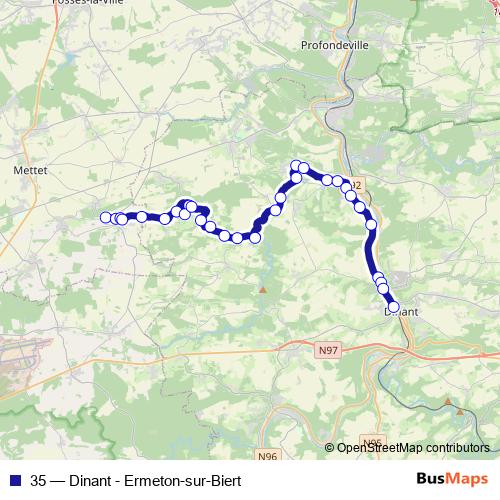The image size is (500, 500).
Task: Click the thick route line segment north of Dinant
Action: (370, 253)
